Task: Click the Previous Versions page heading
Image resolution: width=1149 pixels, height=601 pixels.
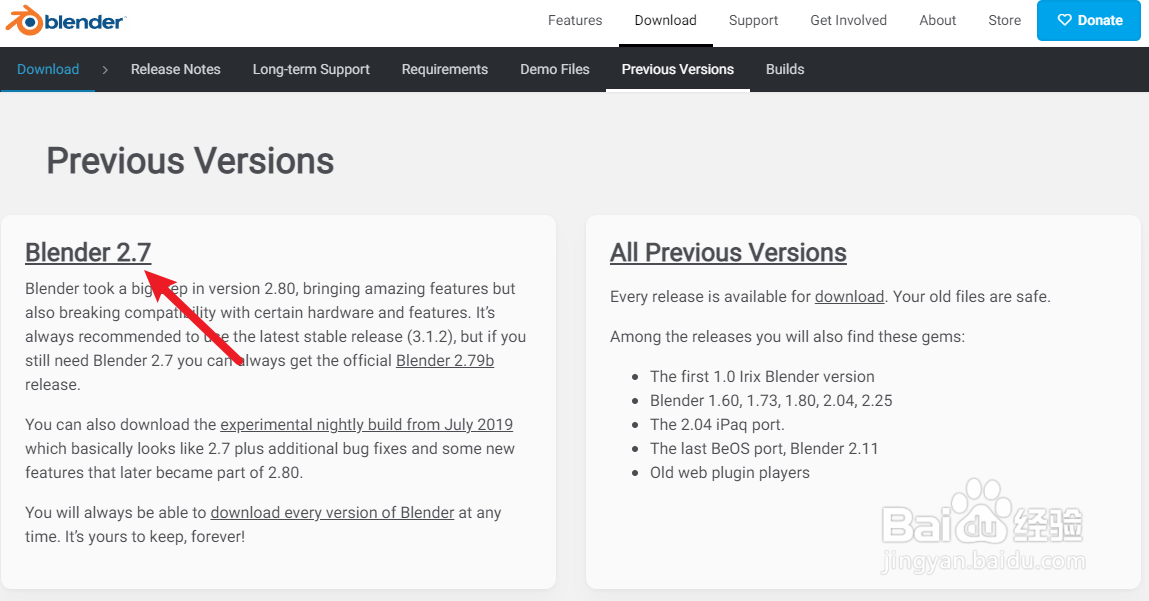Action: tap(190, 161)
